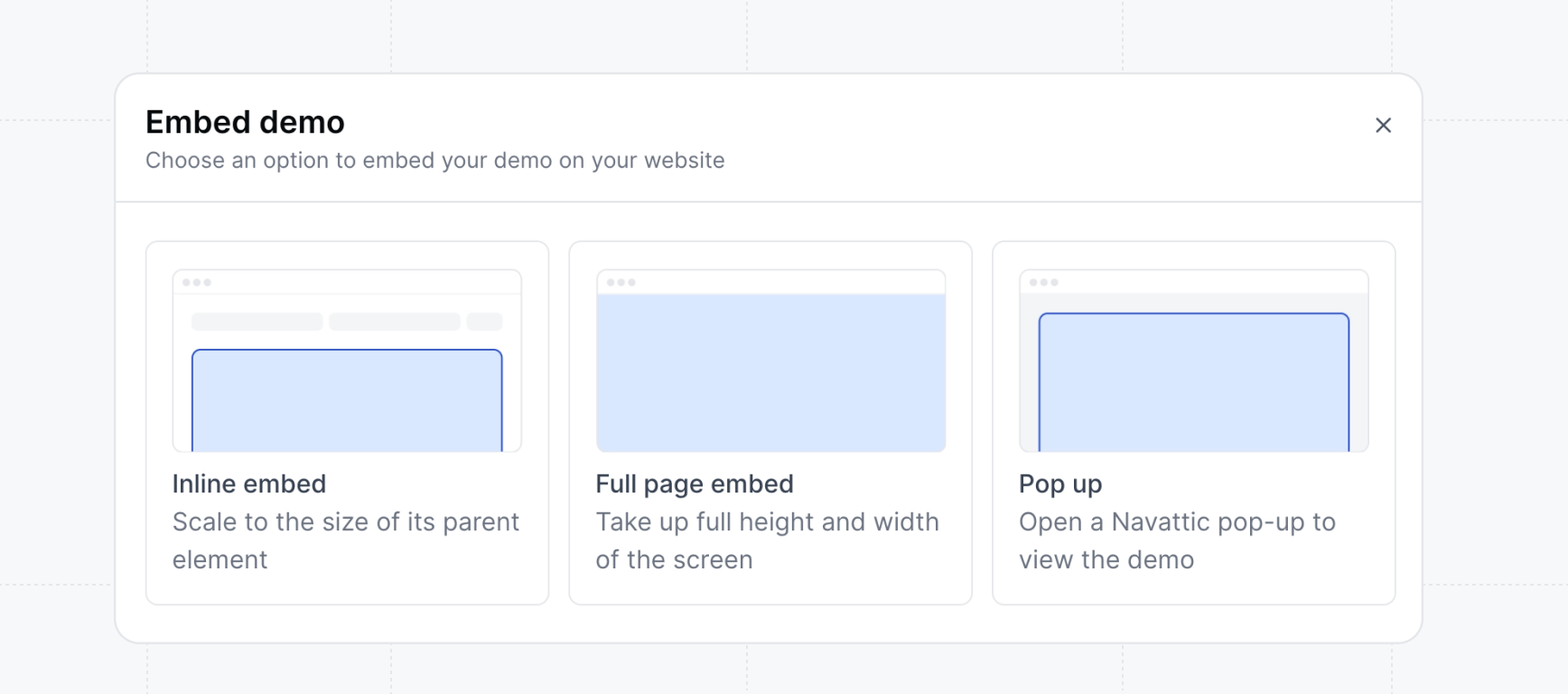Image resolution: width=1568 pixels, height=694 pixels.
Task: Click 'Choose an option to embed your demo' subtitle
Action: pyautogui.click(x=434, y=160)
